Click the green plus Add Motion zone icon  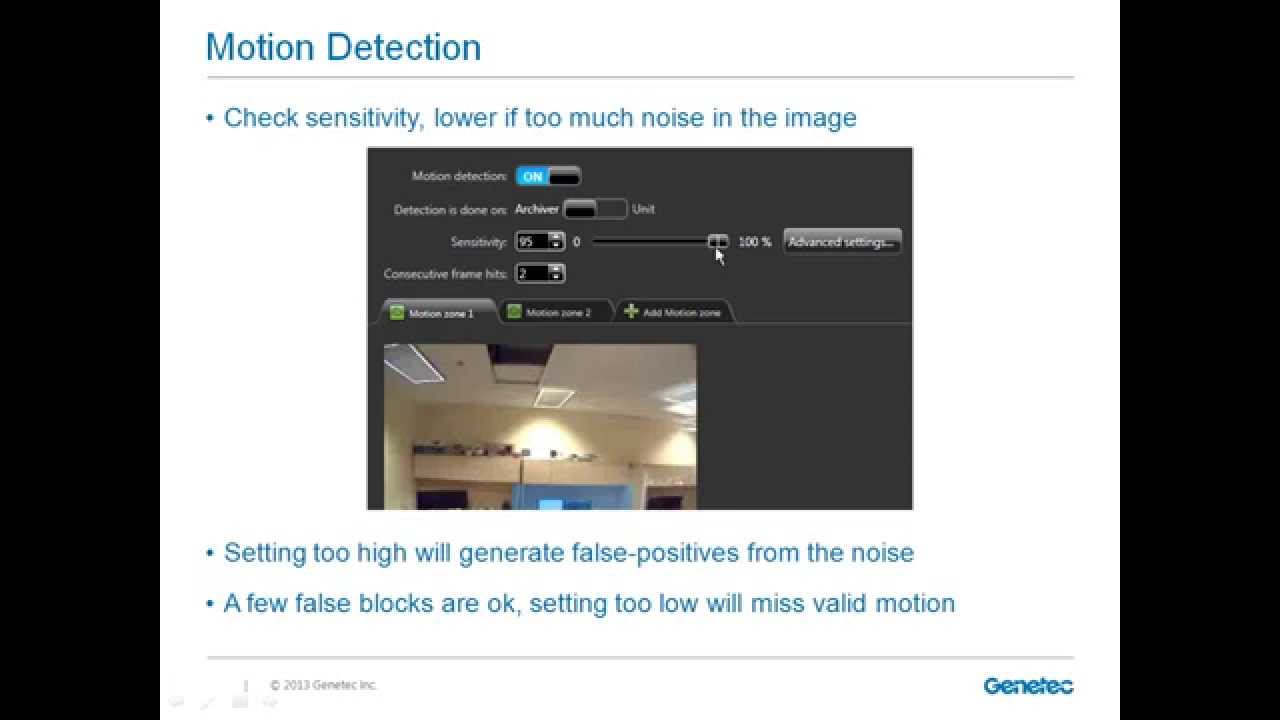click(631, 312)
